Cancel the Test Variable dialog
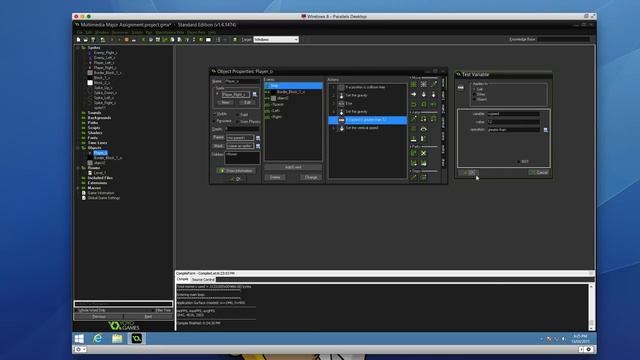This screenshot has height=360, width=640. pyautogui.click(x=539, y=173)
